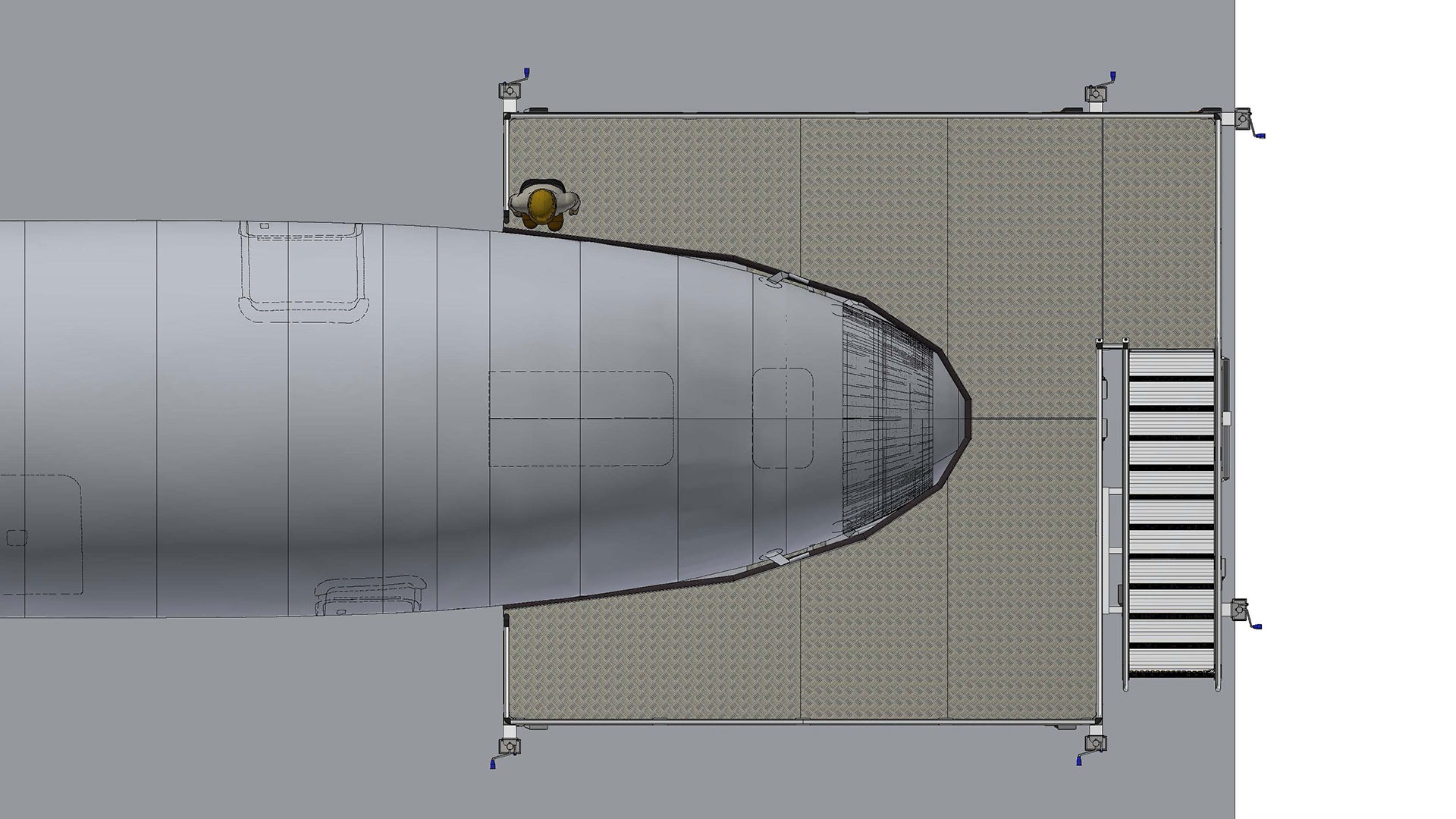This screenshot has height=819, width=1456.
Task: Click the large dashed rectangular panel on fuselage
Action: (x=581, y=418)
